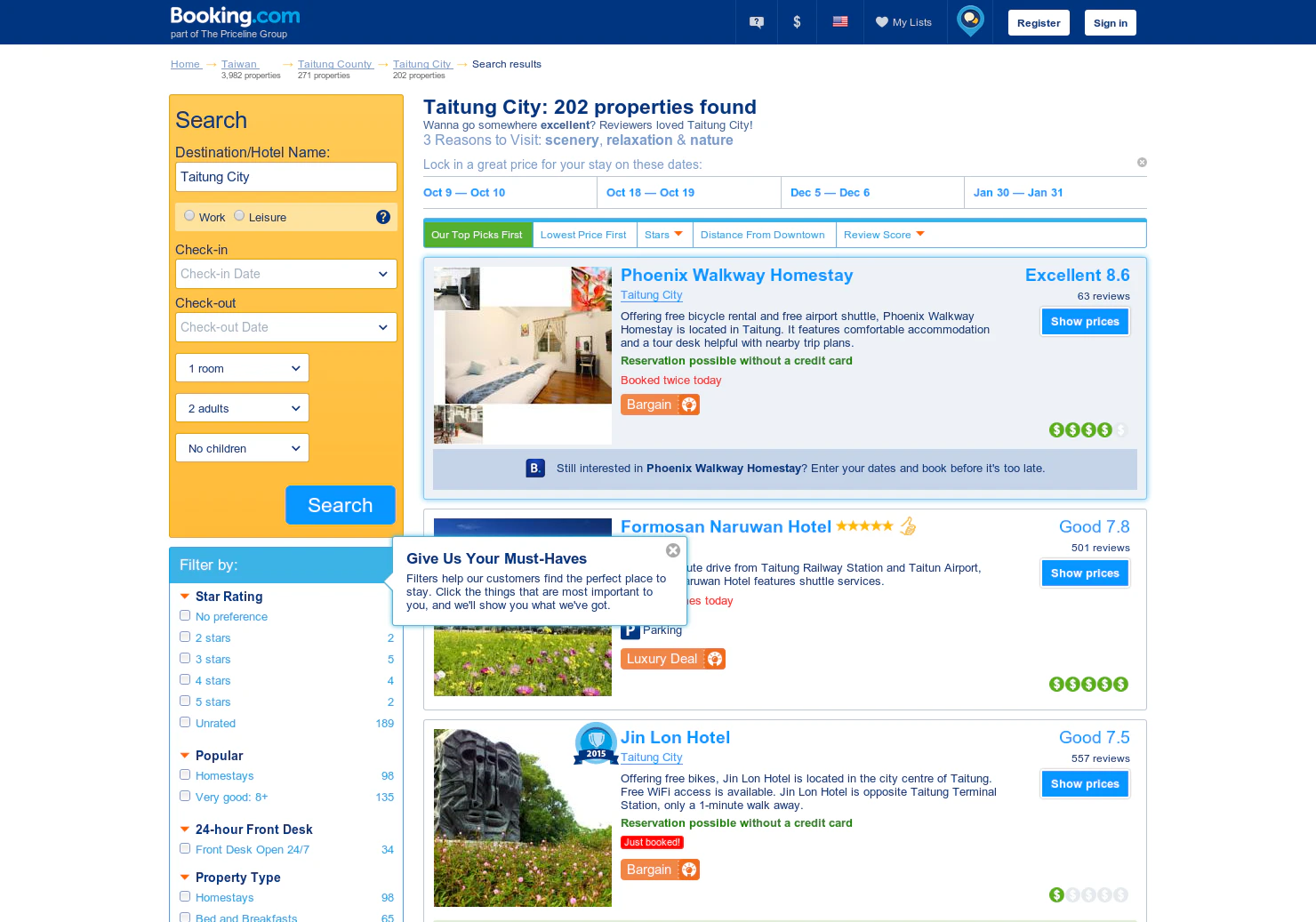Viewport: 1316px width, 922px height.
Task: Click the travel purpose help question mark
Action: pos(383,217)
